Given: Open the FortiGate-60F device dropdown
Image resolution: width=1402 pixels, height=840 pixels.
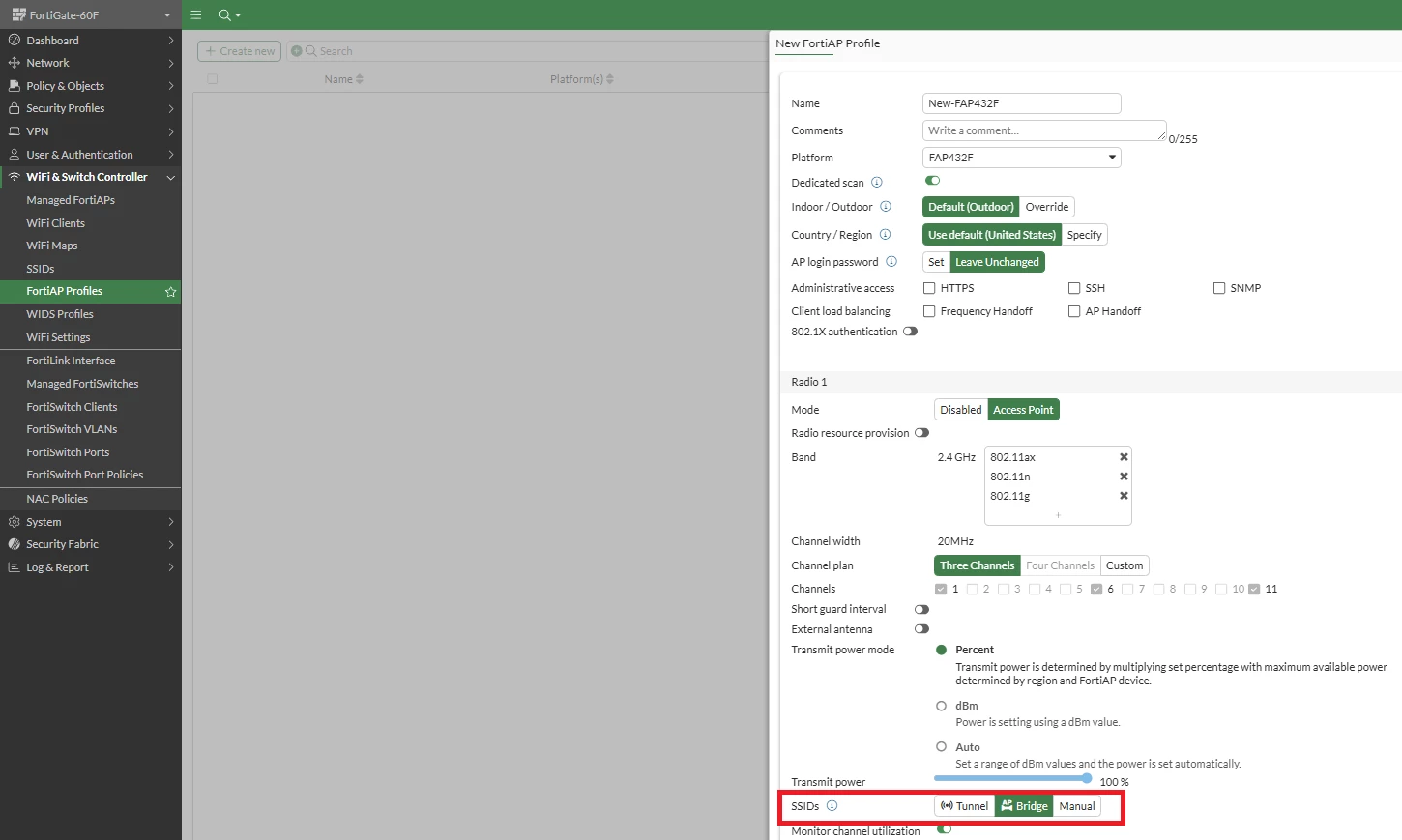Looking at the screenshot, I should click(x=90, y=14).
